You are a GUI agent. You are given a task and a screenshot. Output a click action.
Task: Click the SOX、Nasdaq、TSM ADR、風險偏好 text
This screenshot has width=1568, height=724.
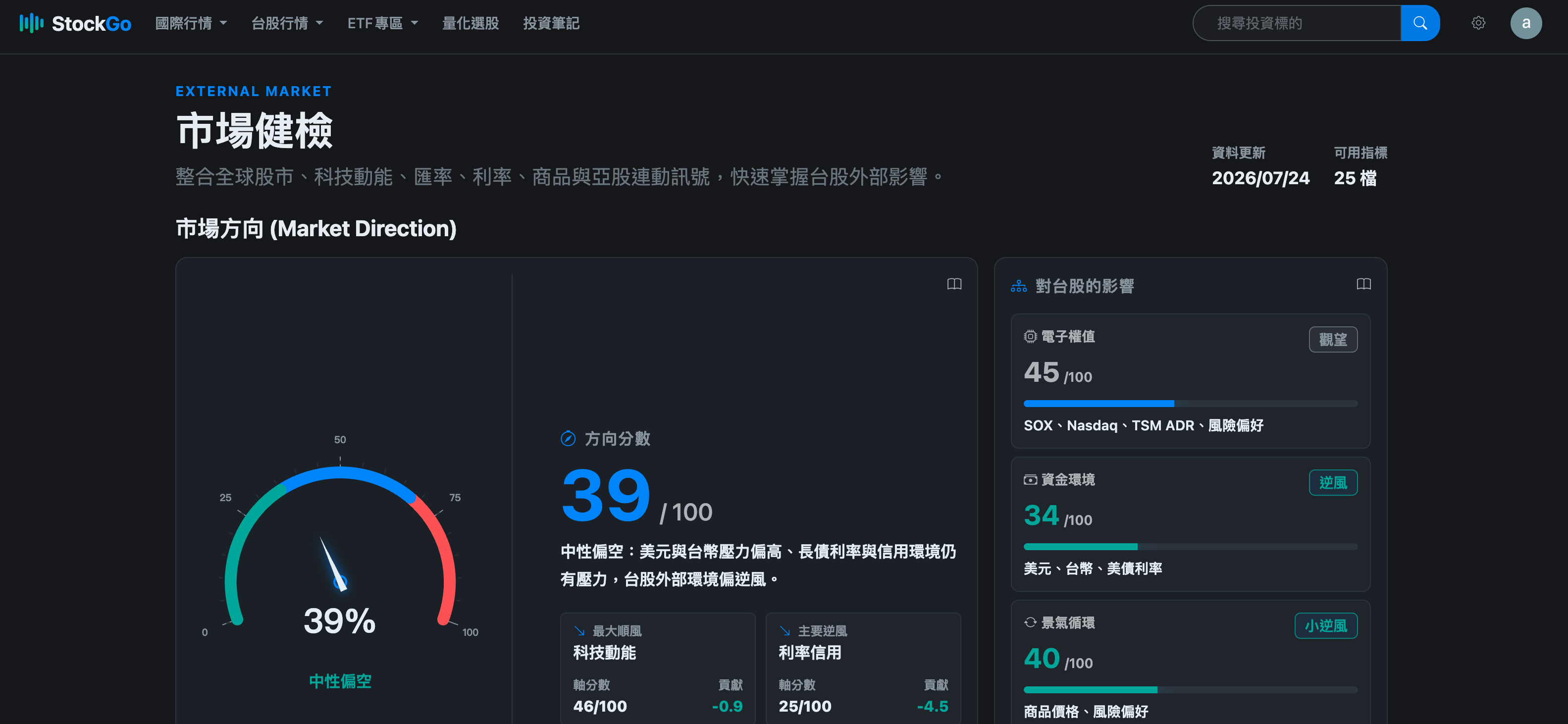pos(1143,425)
